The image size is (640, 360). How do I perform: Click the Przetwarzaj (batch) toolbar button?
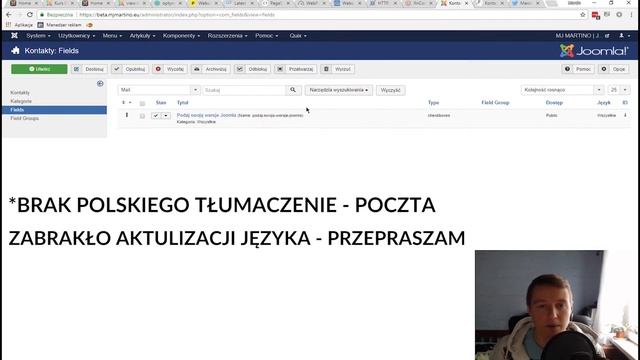point(296,69)
